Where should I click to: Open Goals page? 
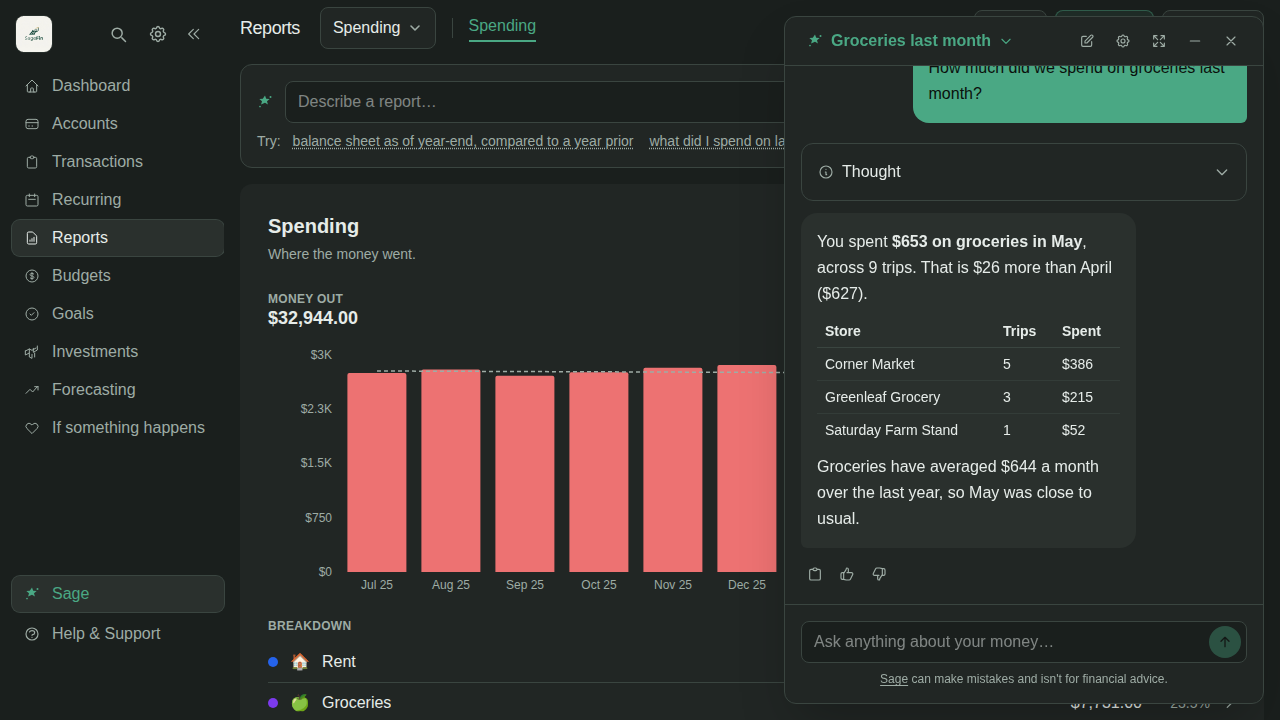click(118, 314)
